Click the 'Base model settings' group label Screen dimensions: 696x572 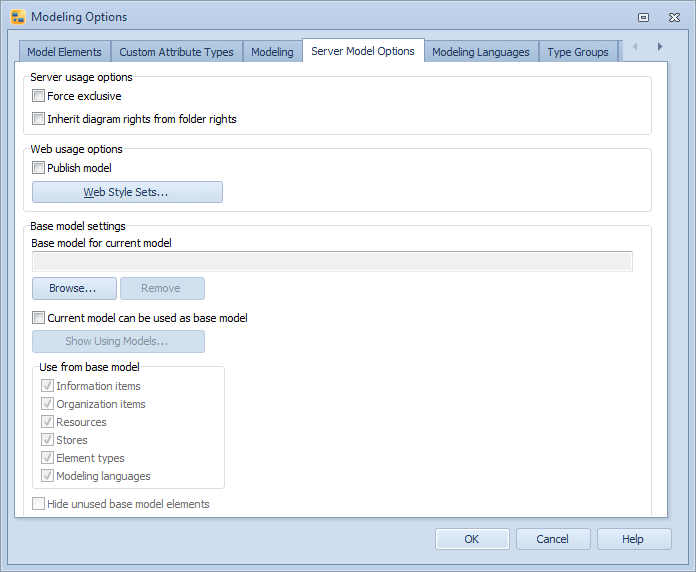tap(78, 226)
